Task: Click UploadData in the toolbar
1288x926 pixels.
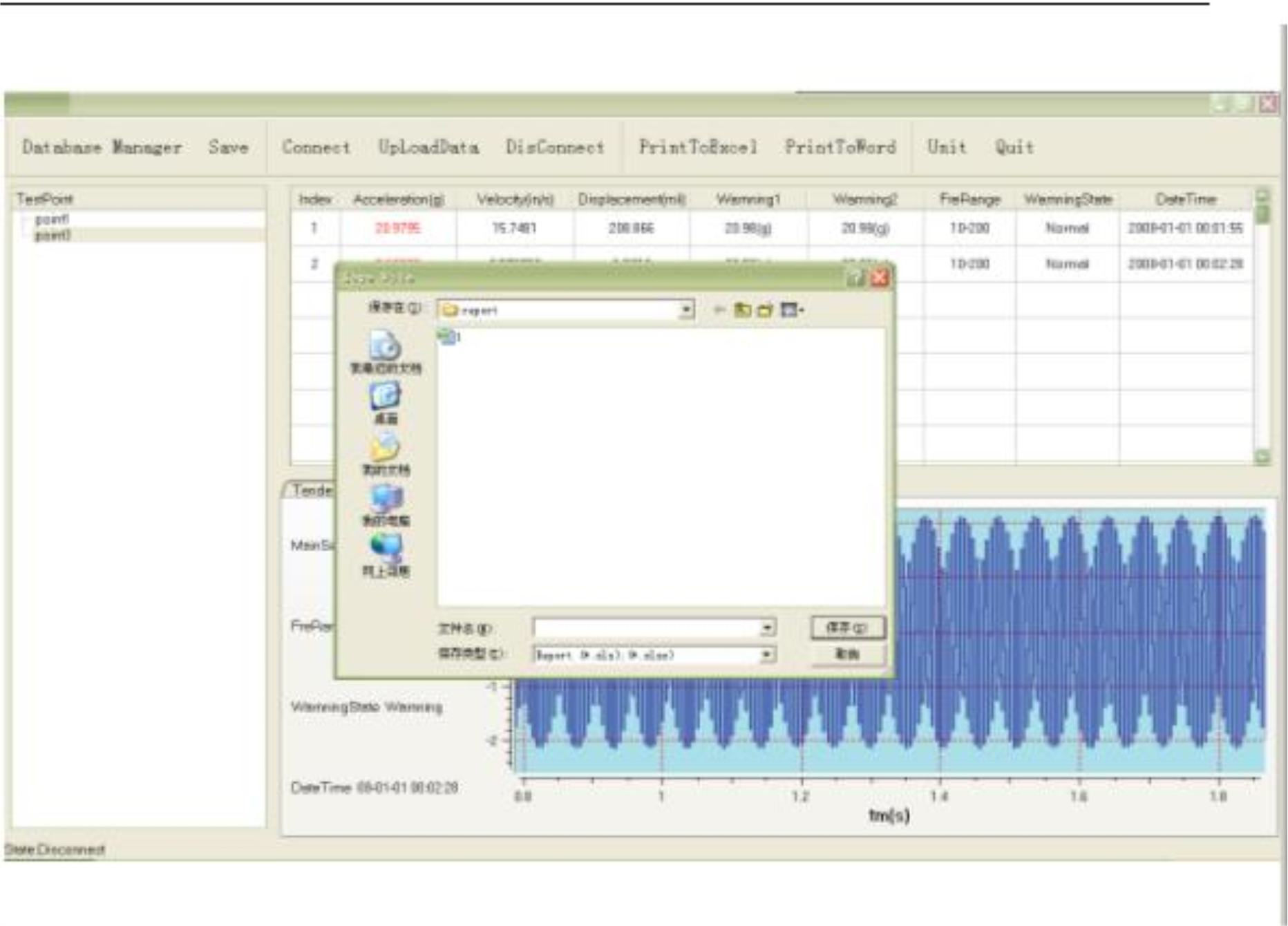Action: [428, 147]
